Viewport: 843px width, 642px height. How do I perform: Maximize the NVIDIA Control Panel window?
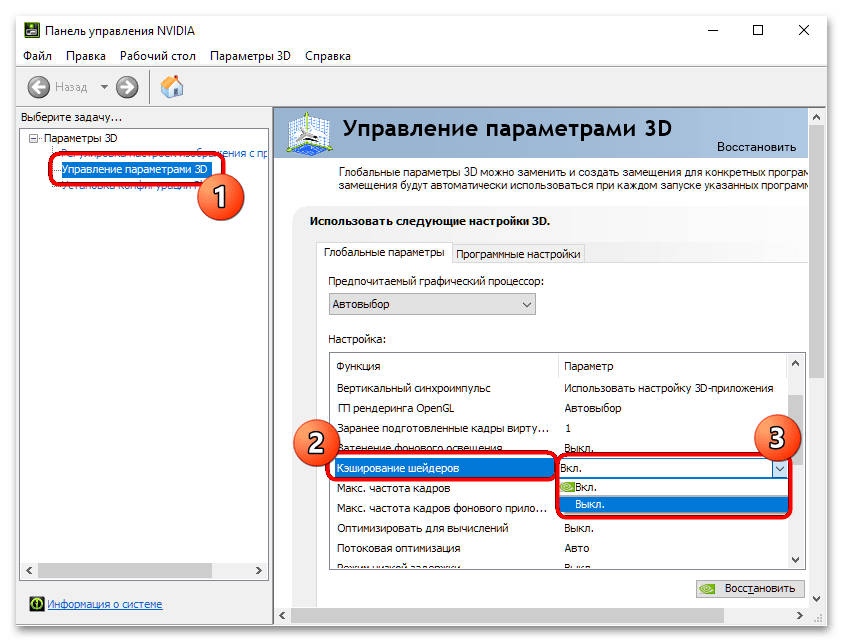coord(758,31)
